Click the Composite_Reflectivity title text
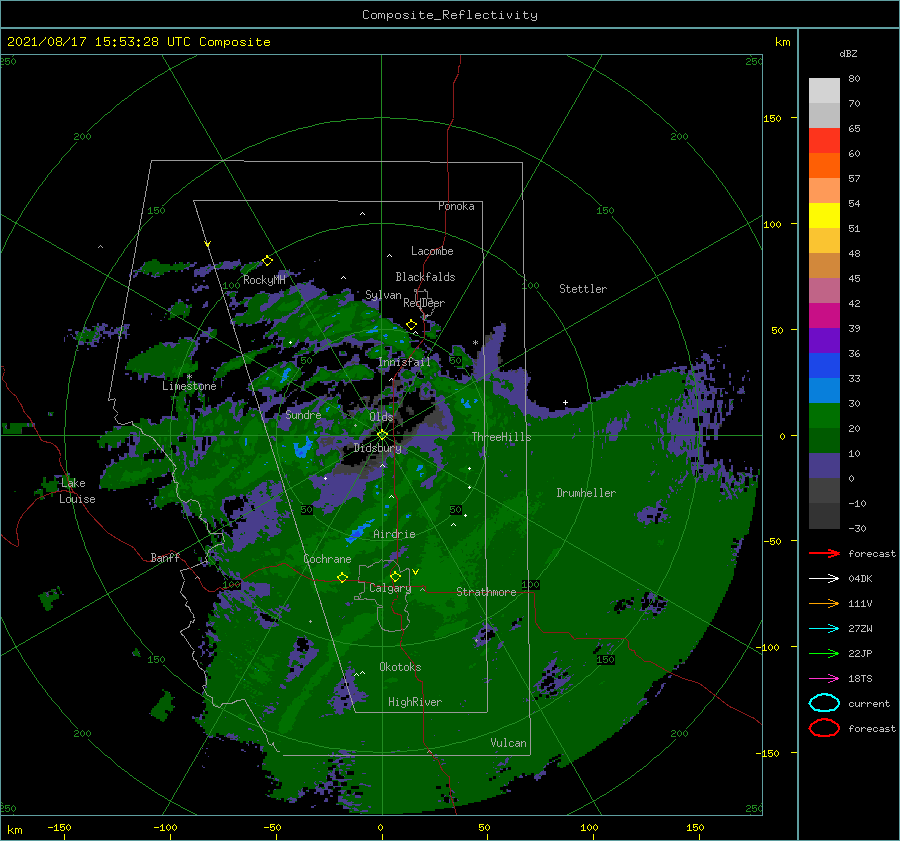 [450, 15]
